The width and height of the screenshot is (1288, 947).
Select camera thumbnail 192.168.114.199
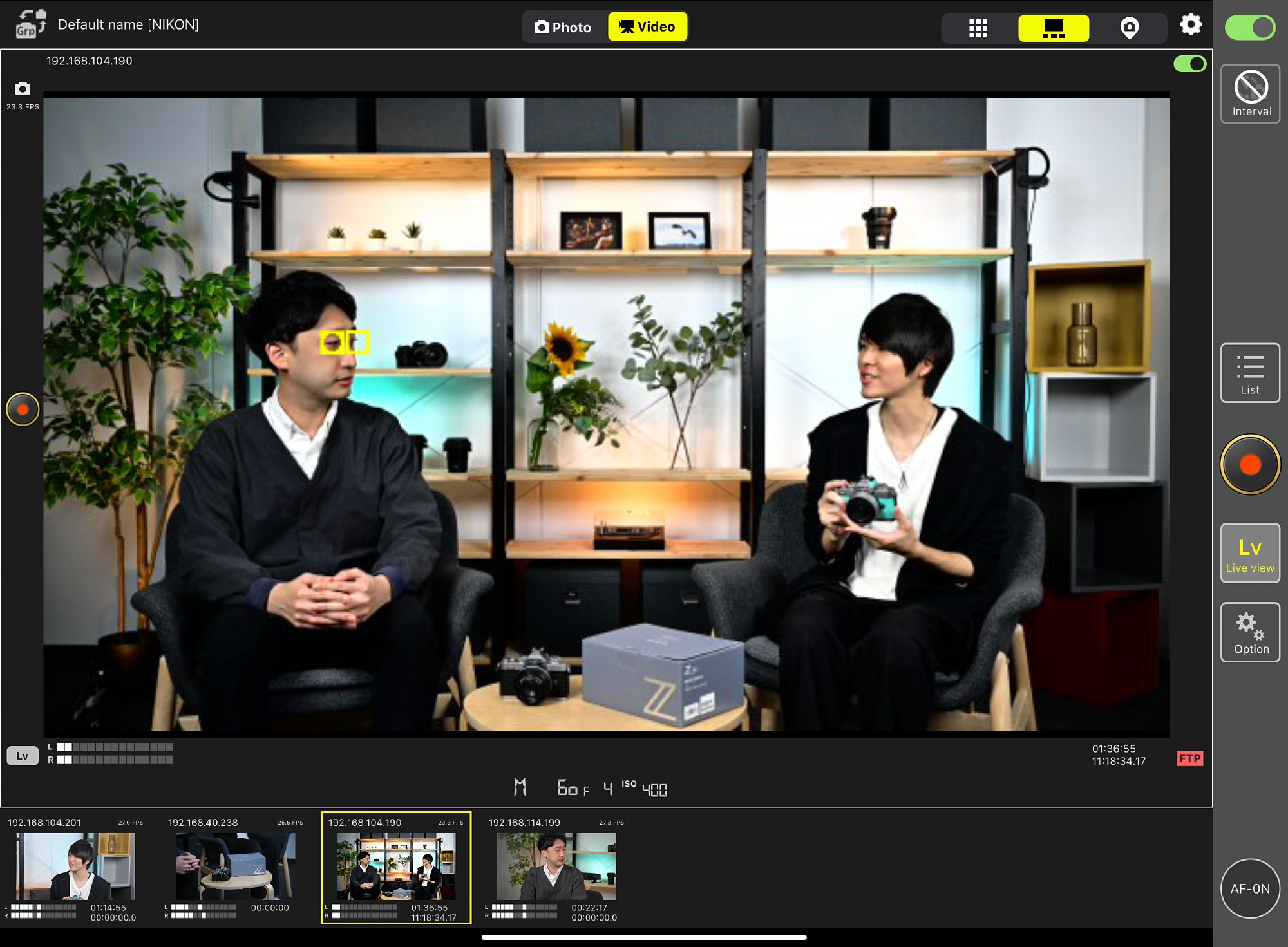556,868
